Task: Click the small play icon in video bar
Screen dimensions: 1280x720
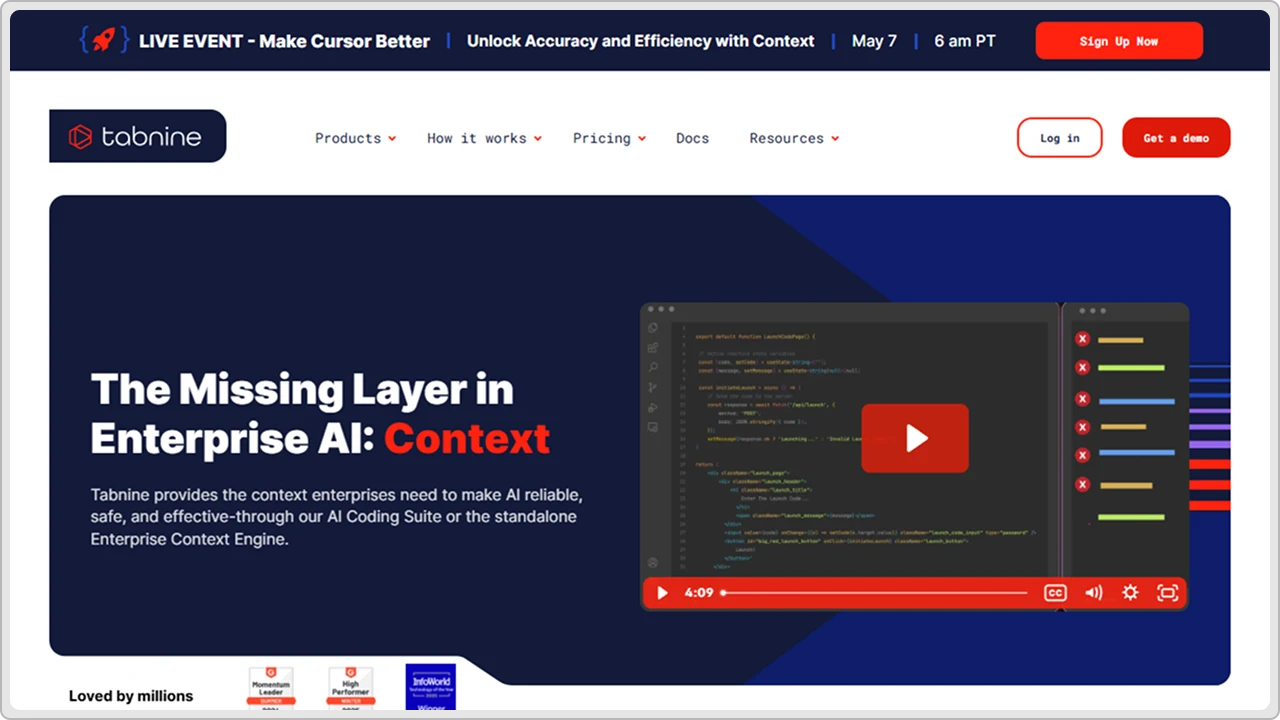Action: point(662,593)
